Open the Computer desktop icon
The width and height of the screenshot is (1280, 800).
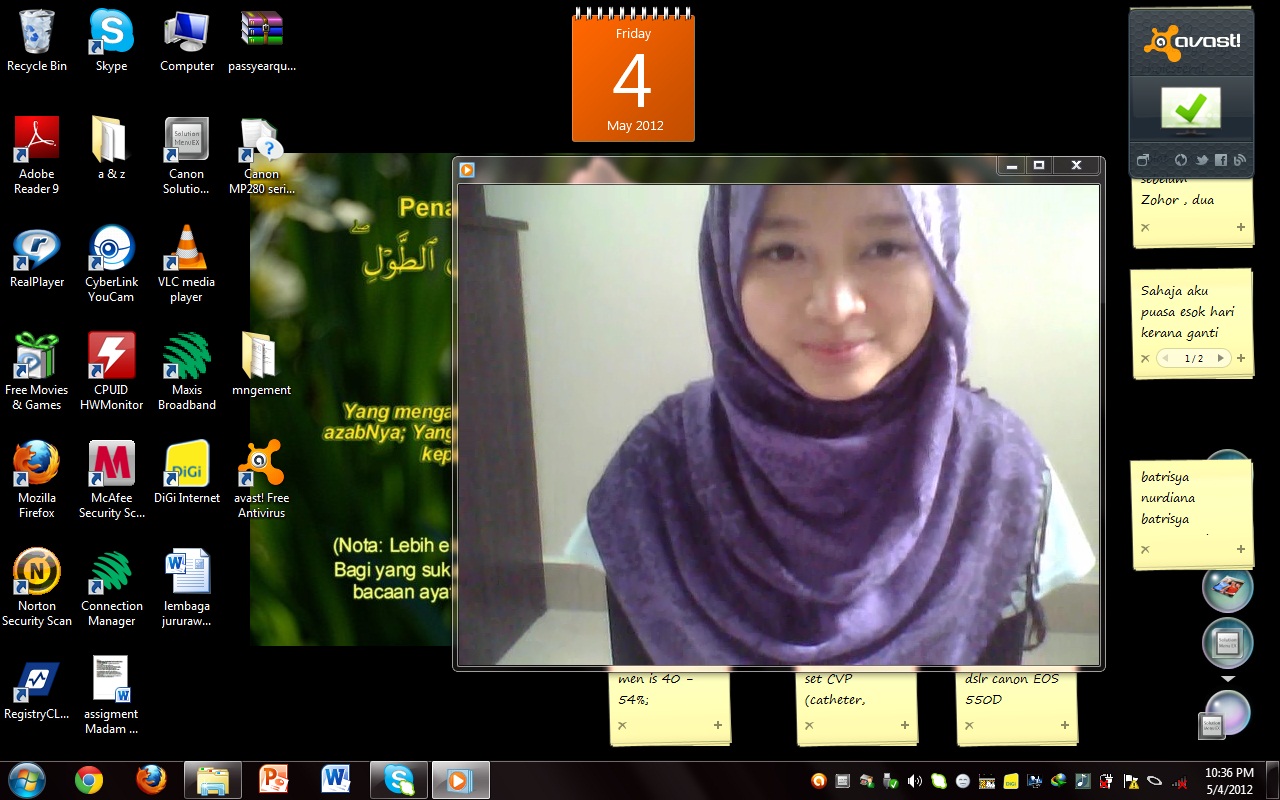coord(187,41)
